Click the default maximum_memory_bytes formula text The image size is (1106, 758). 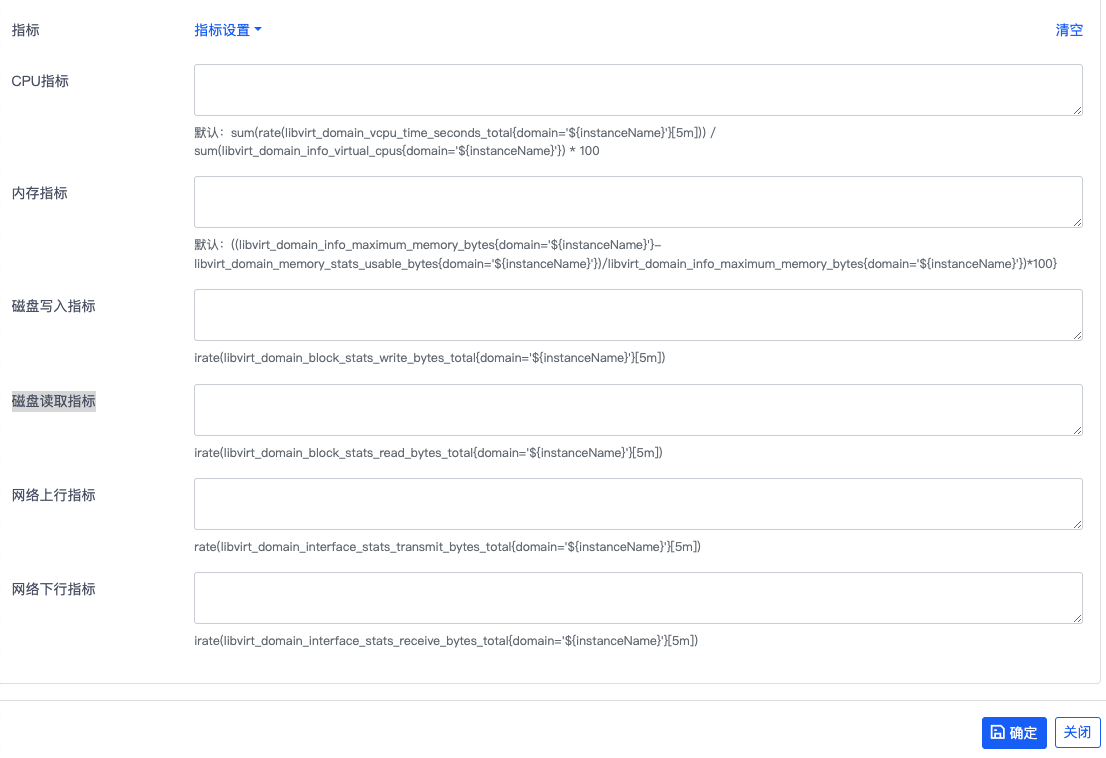(x=626, y=255)
